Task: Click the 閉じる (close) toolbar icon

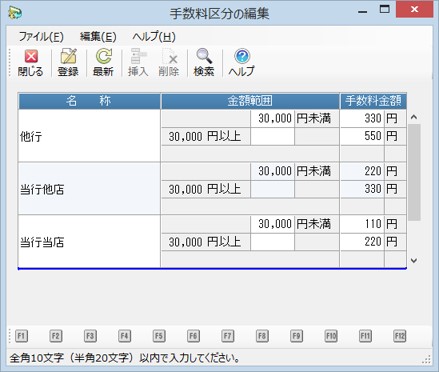Action: (31, 63)
